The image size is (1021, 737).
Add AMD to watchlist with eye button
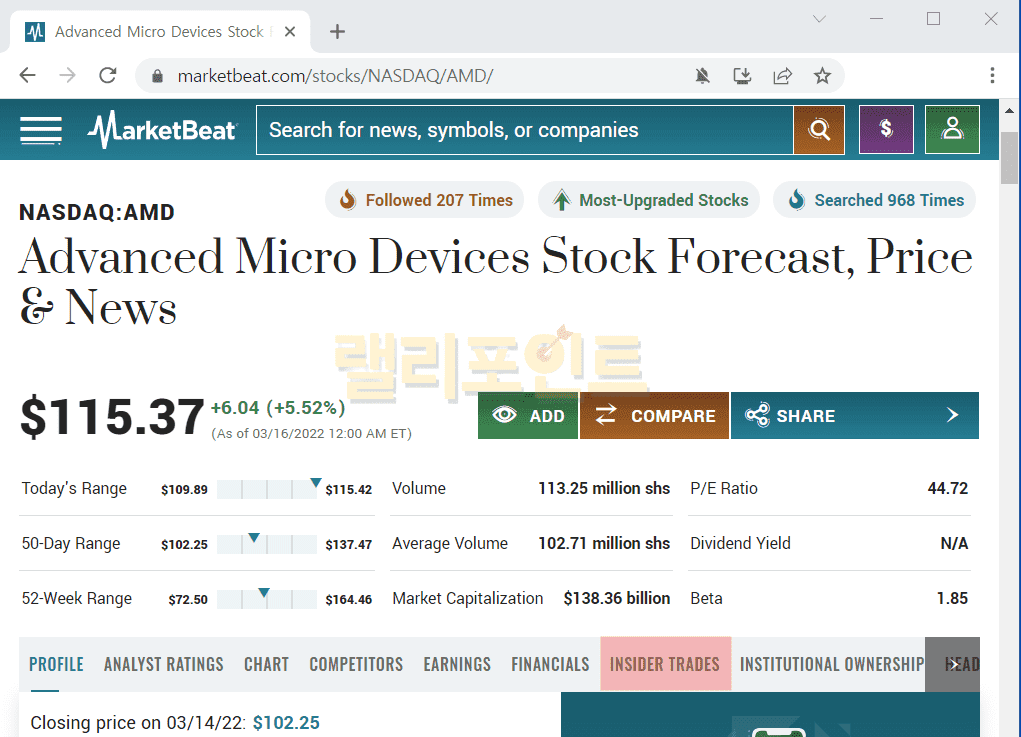[528, 416]
